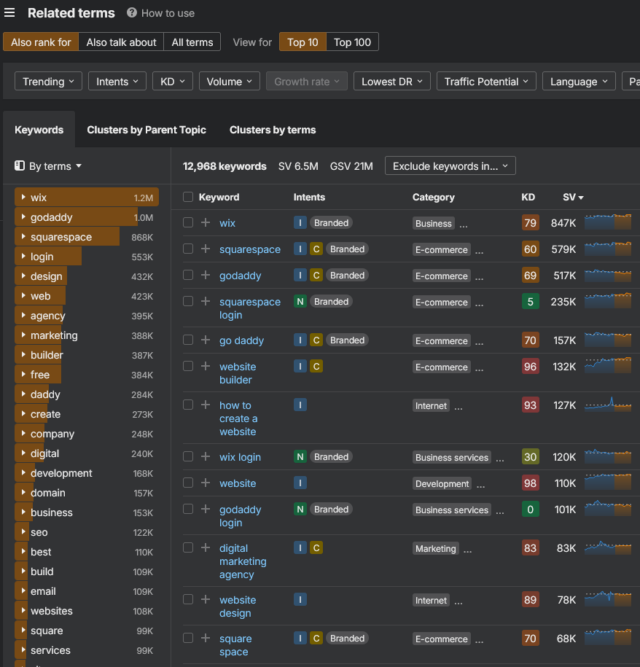Screen dimensions: 640x667
Task: Select the Also rank for button
Action: [41, 42]
